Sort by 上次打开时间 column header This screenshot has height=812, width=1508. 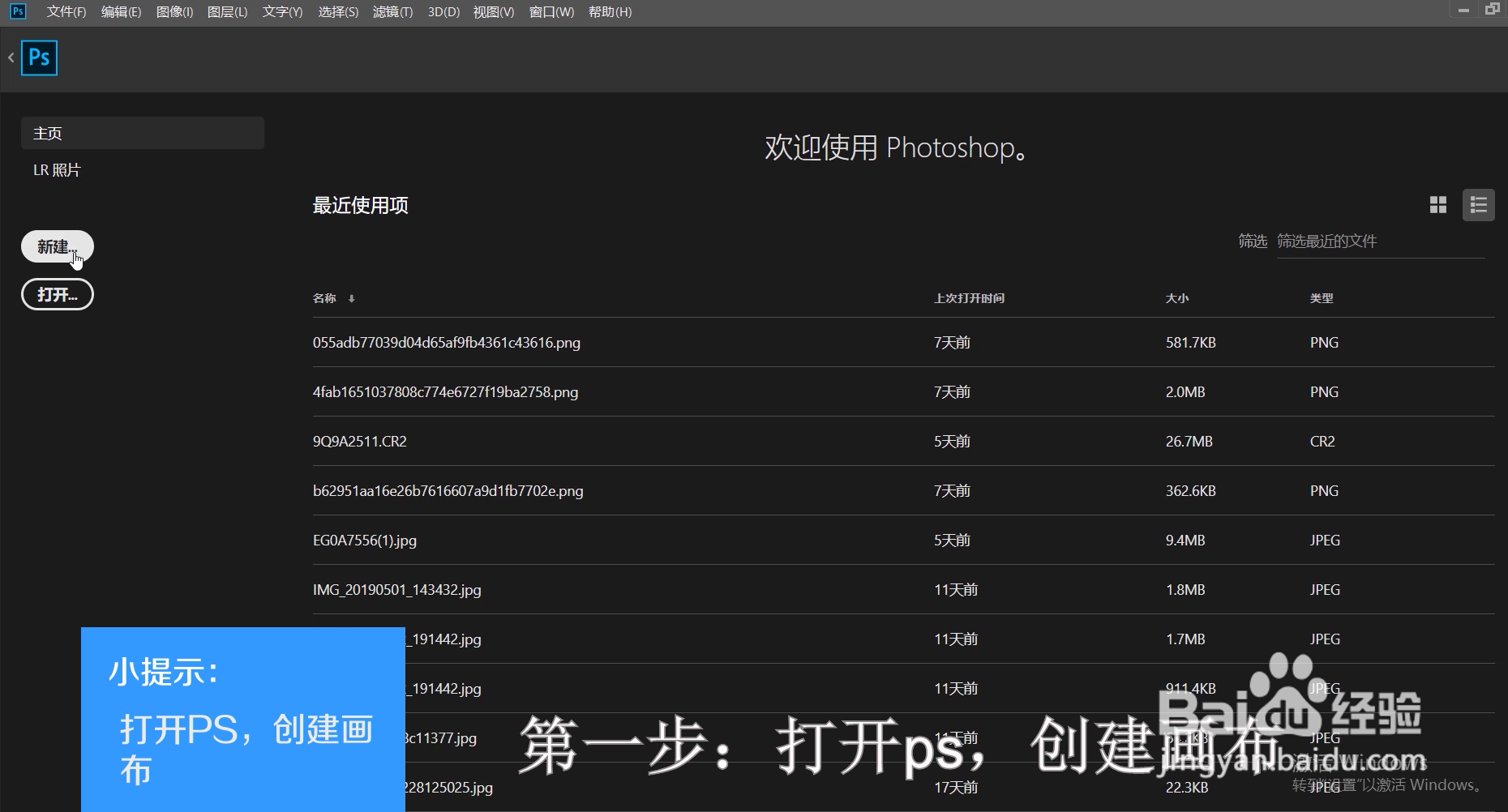pyautogui.click(x=969, y=298)
